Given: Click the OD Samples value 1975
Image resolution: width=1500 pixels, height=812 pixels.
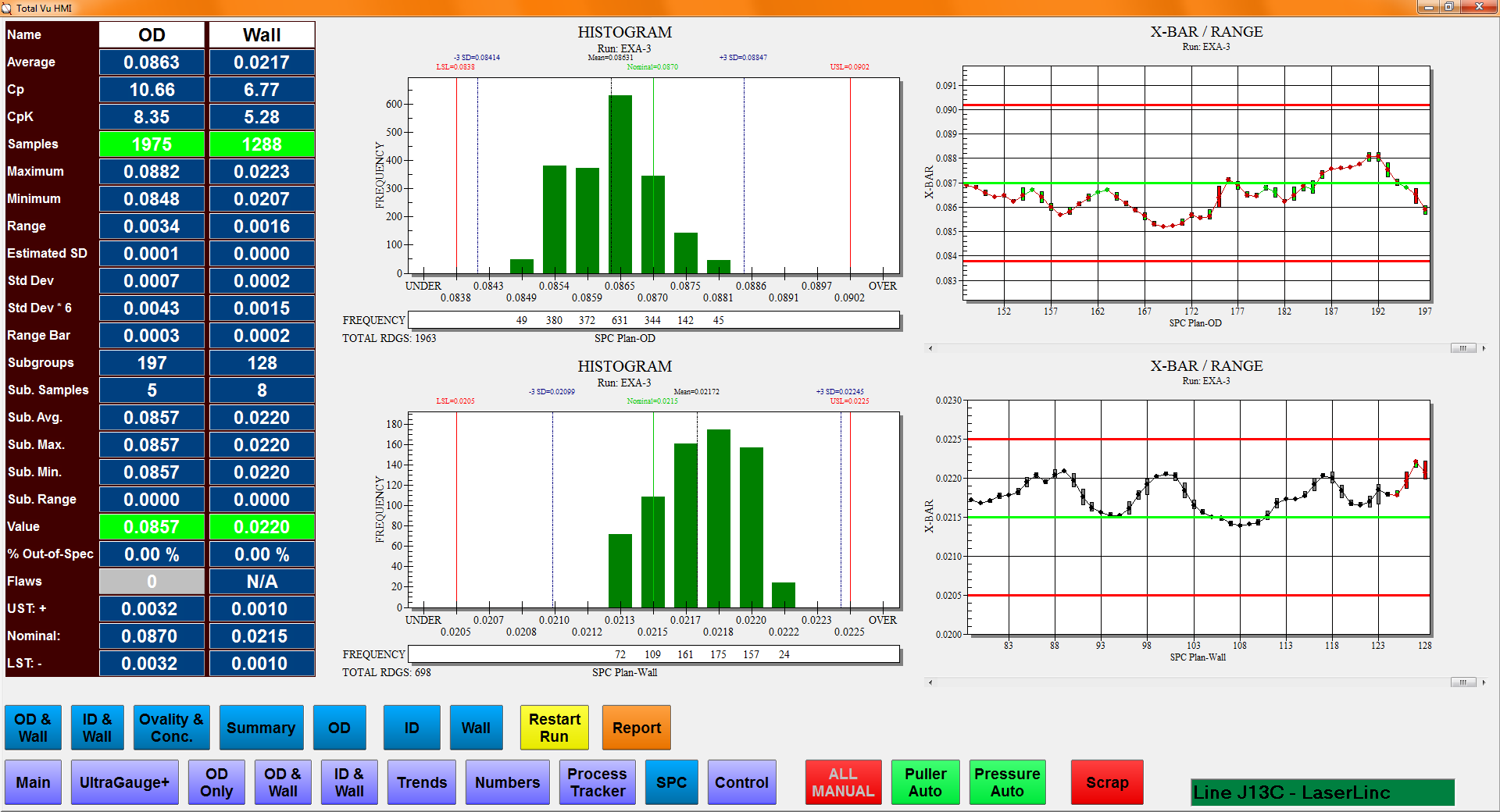Looking at the screenshot, I should [x=152, y=144].
